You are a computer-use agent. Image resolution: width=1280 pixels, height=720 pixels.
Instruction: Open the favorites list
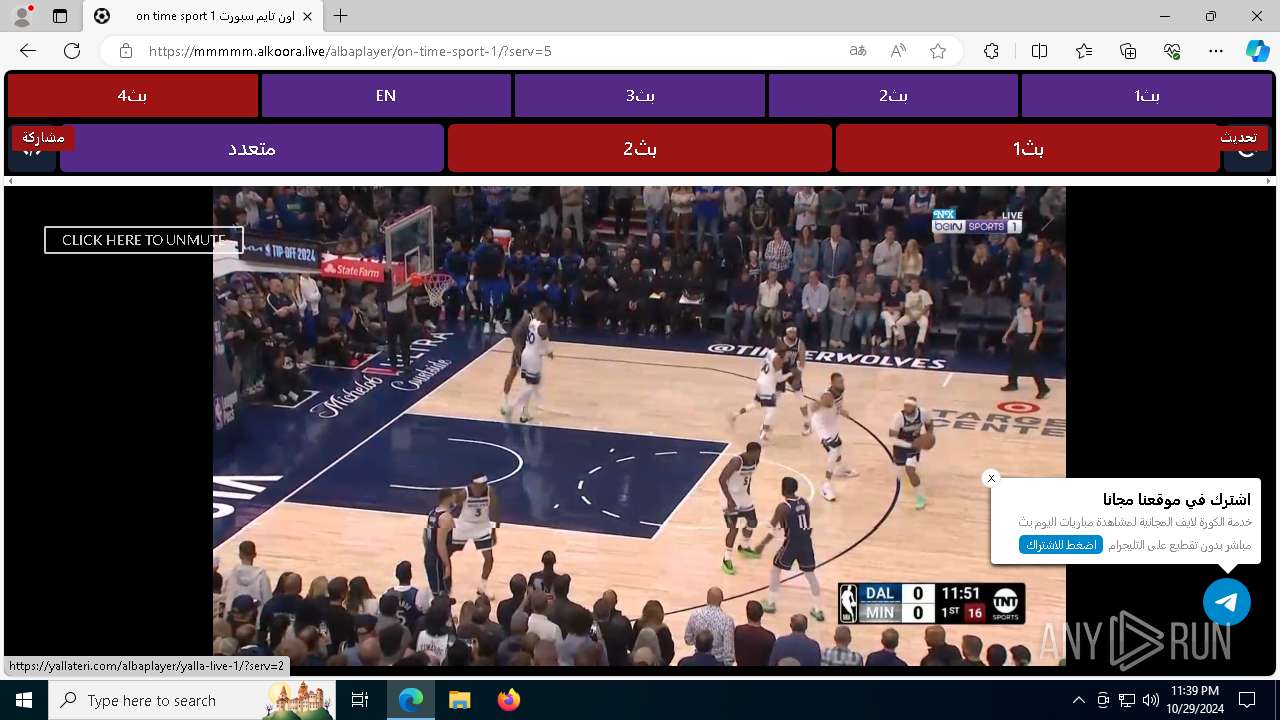1084,51
